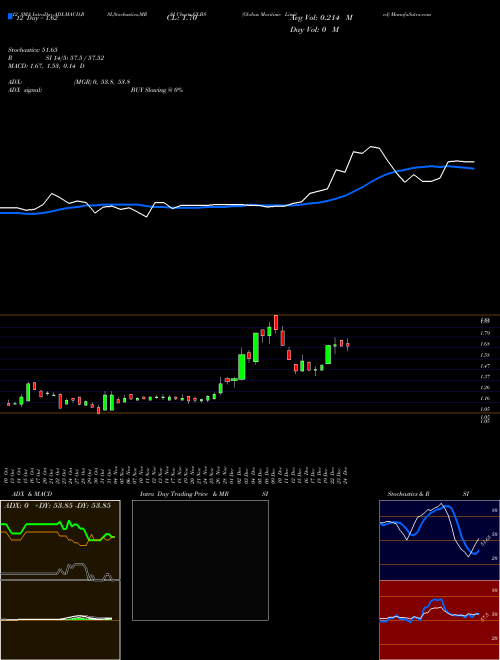500x660 pixels.
Task: Click the 1.68 price axis label
Action: pyautogui.click(x=485, y=344)
